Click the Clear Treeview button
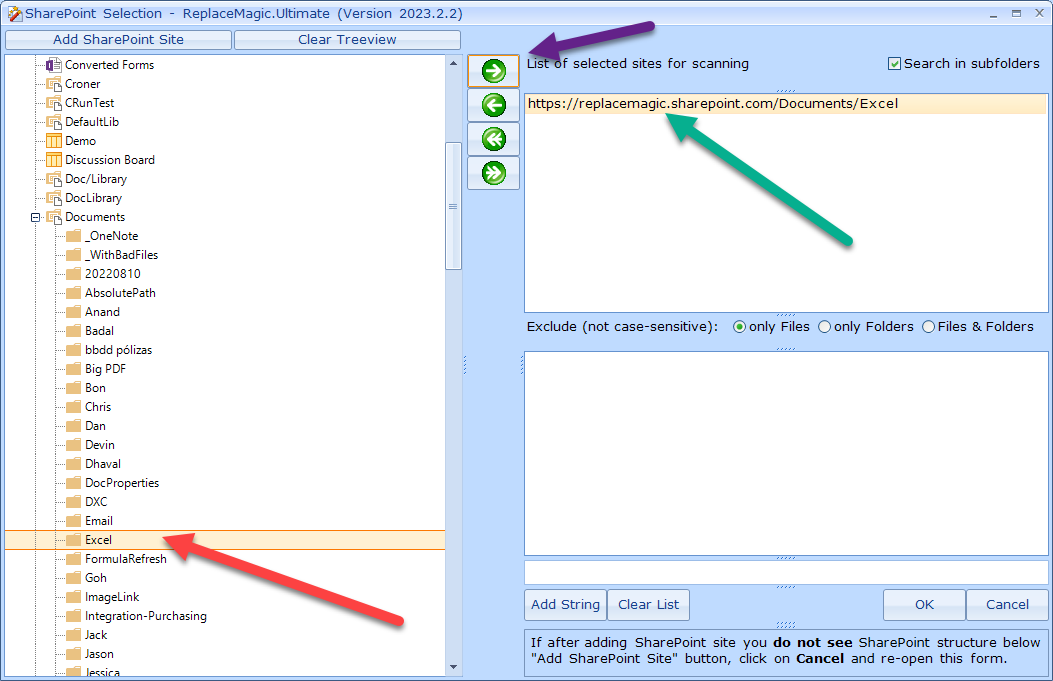 point(347,40)
